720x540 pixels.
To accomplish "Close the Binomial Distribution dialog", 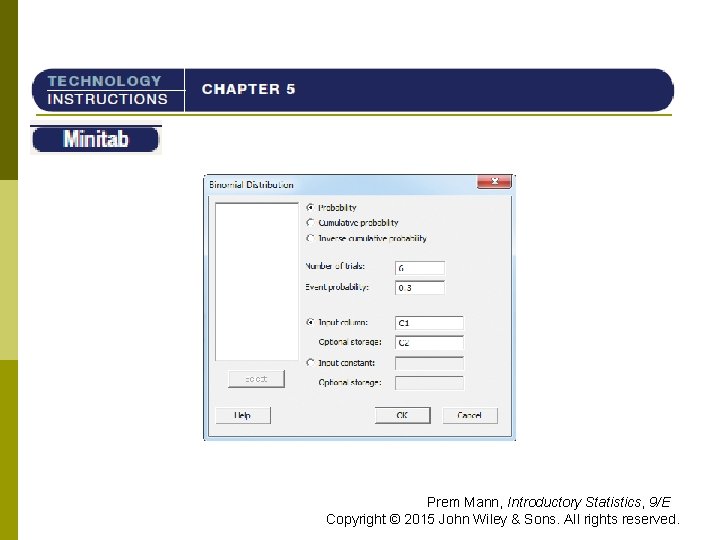I will [x=494, y=181].
